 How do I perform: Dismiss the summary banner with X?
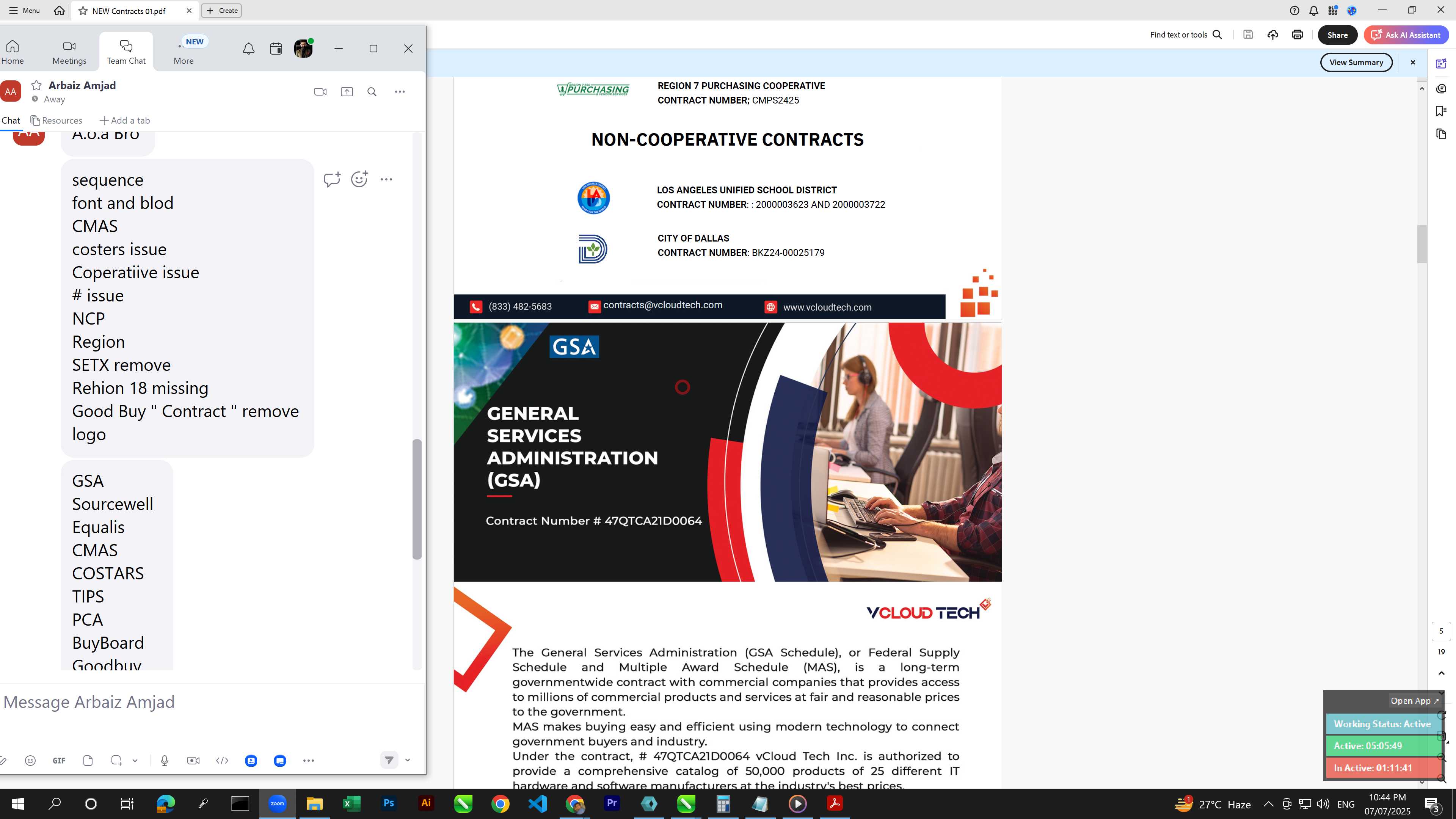[x=1412, y=62]
